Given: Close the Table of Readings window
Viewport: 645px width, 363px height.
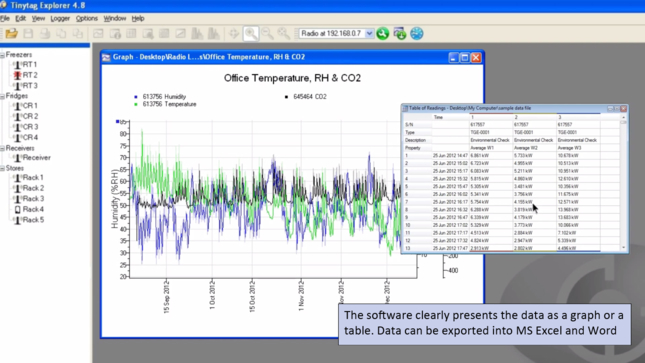Looking at the screenshot, I should tap(624, 108).
